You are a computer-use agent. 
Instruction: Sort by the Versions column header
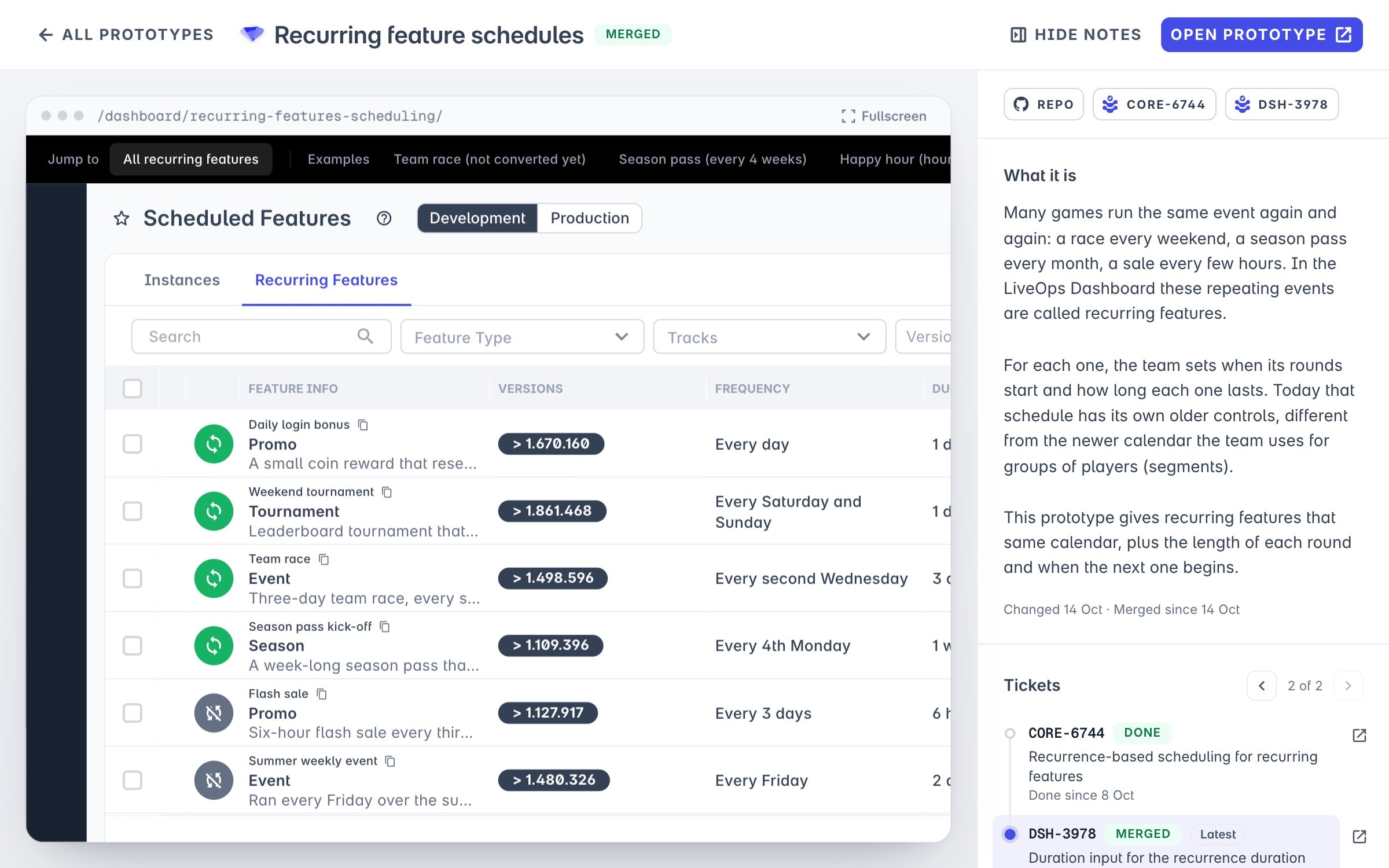[530, 389]
